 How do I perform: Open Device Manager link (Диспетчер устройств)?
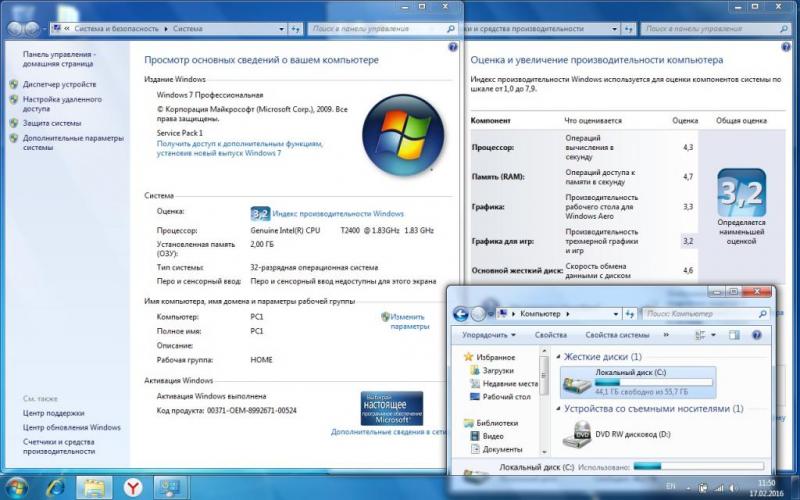coord(59,84)
